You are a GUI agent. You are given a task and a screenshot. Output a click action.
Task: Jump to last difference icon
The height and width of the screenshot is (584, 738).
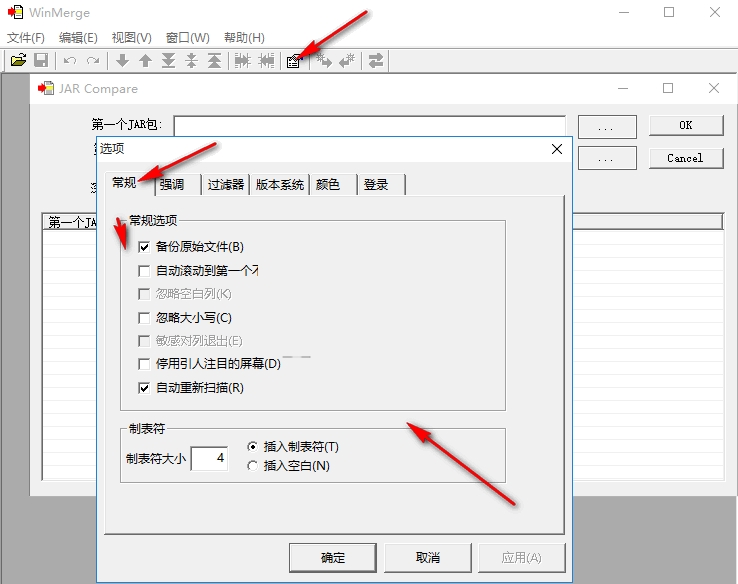(x=168, y=61)
